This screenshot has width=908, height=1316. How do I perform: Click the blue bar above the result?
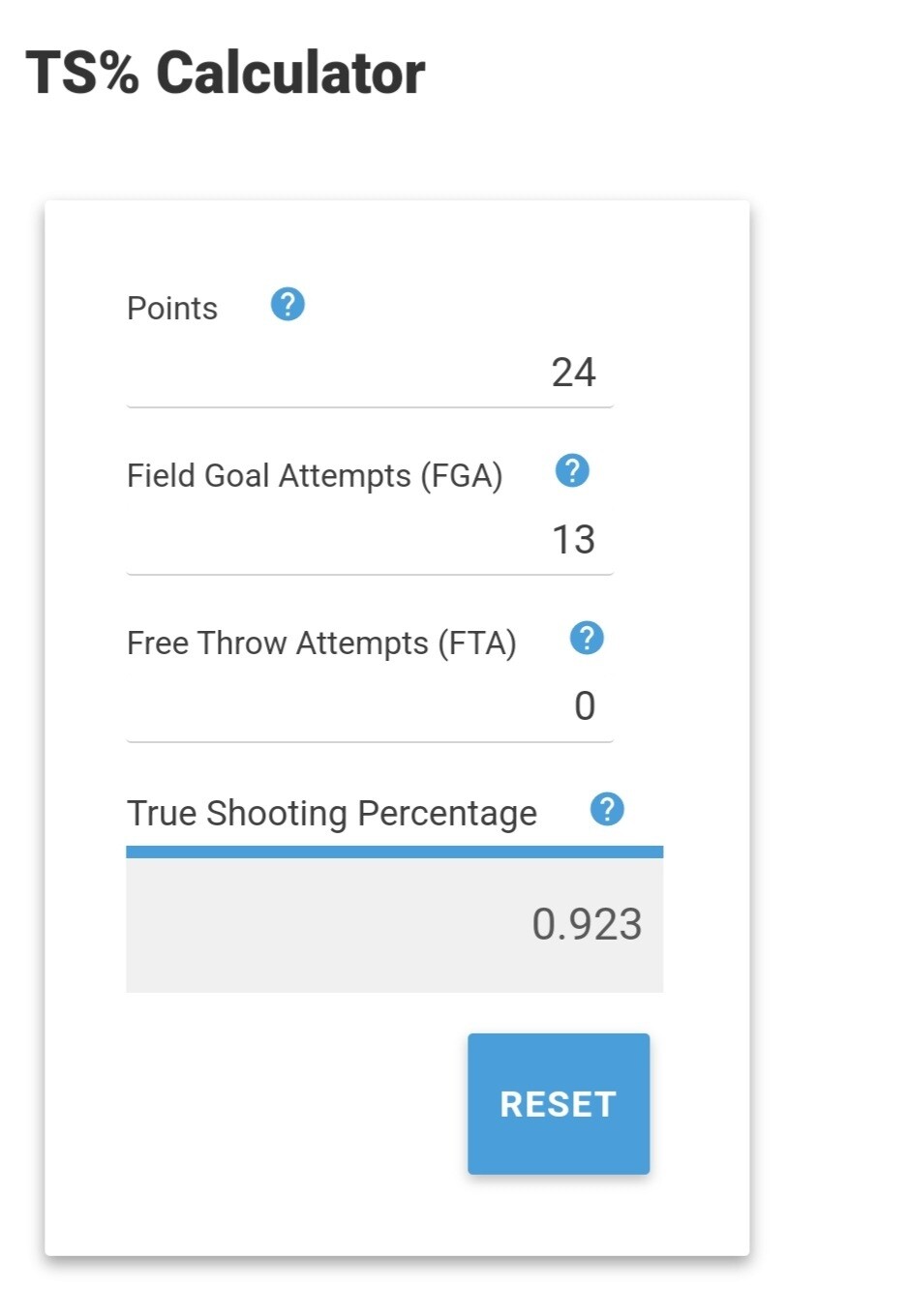[394, 852]
